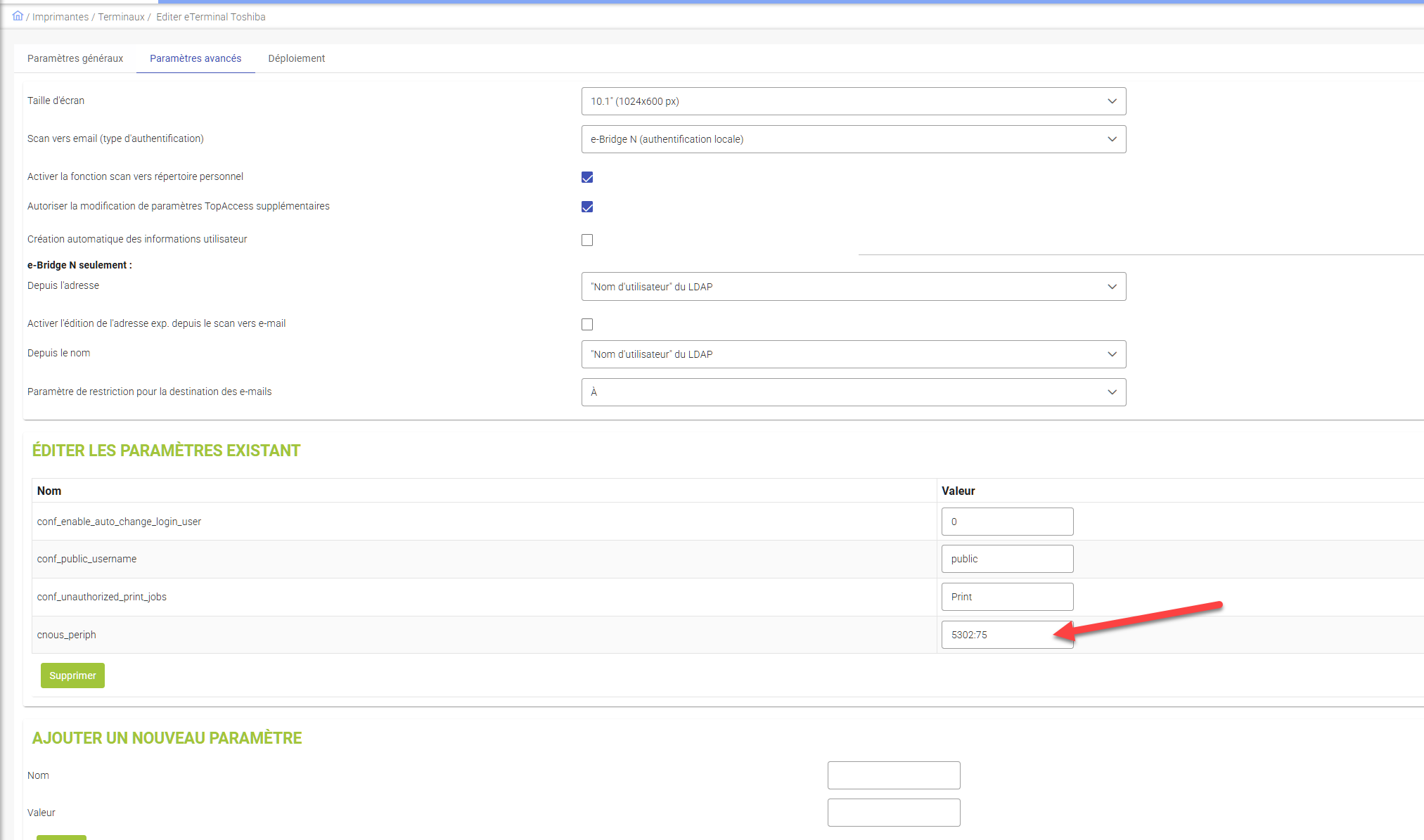Focus the new parameter Nom field
The height and width of the screenshot is (840, 1424).
click(893, 775)
